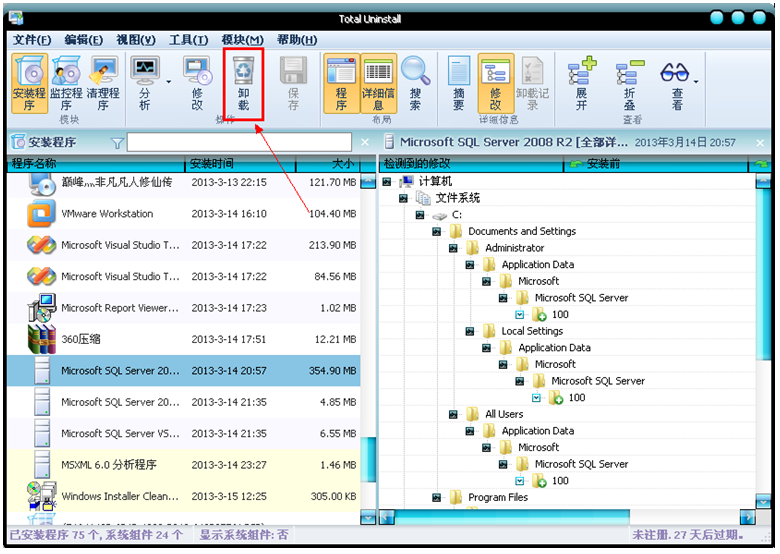Viewport: 780px width, 554px height.
Task: Select the 354.90 MB SQL Server row
Action: 184,370
